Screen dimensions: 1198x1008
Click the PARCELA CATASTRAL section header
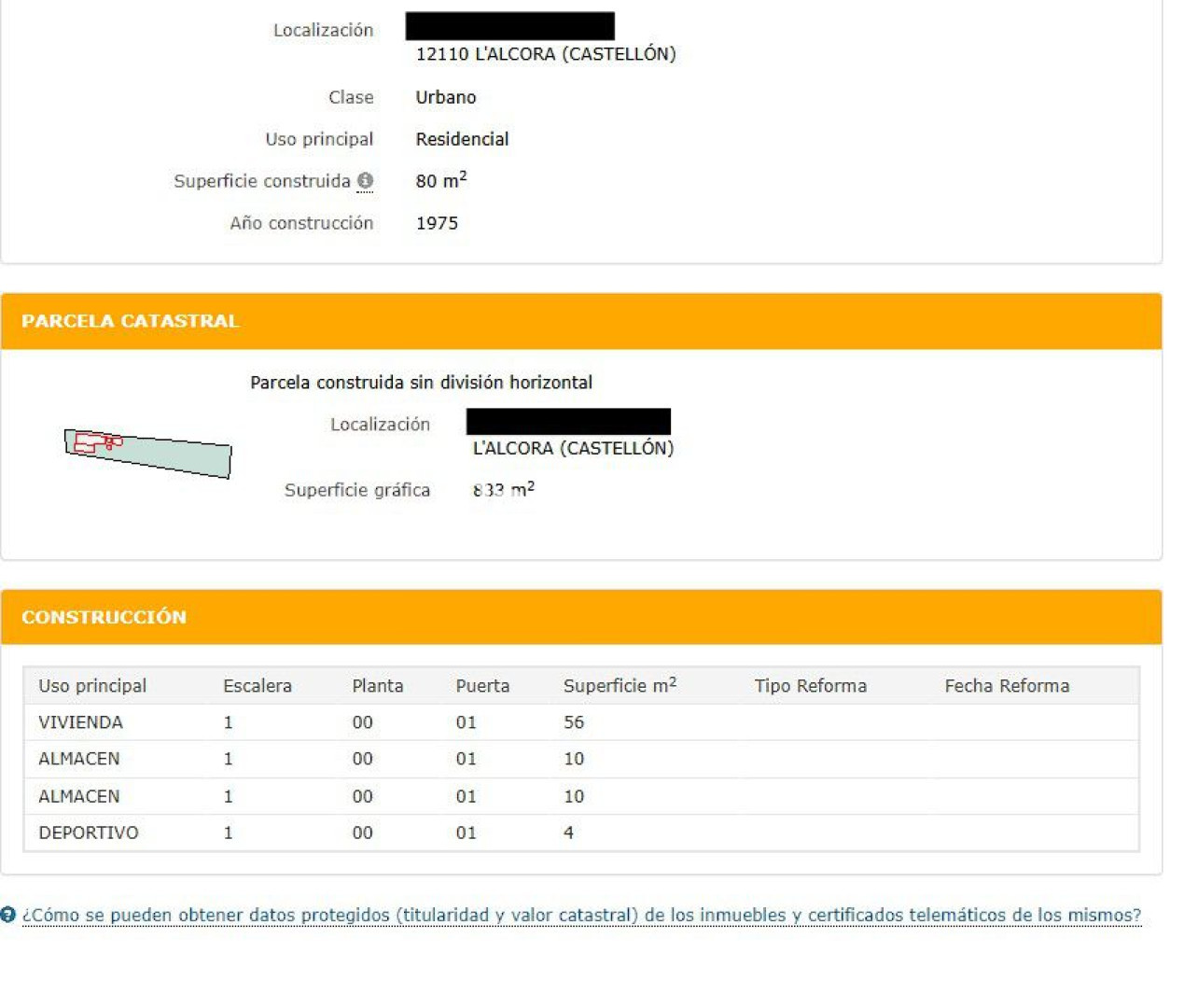[130, 321]
